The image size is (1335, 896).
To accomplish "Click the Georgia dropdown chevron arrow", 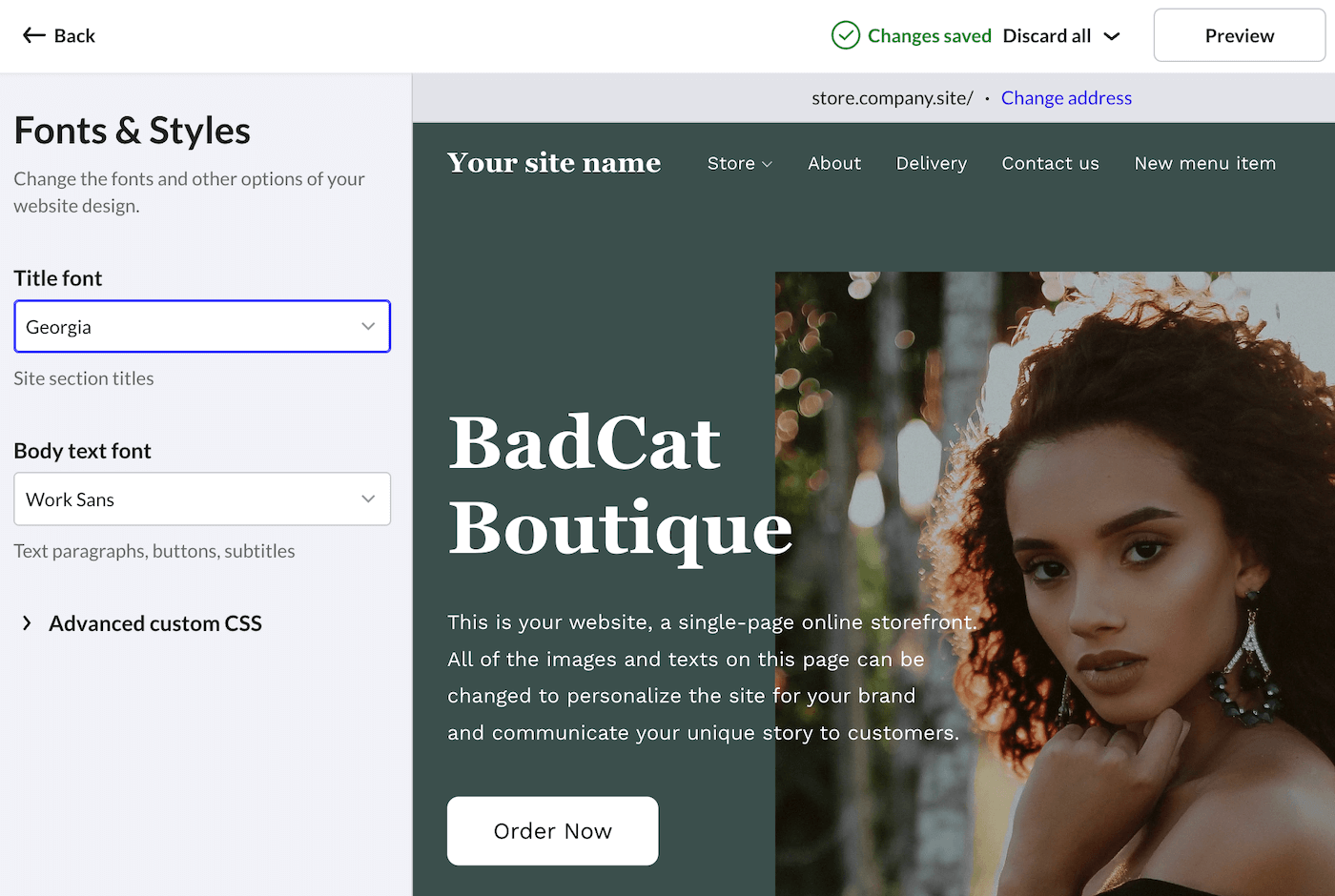I will tap(368, 326).
